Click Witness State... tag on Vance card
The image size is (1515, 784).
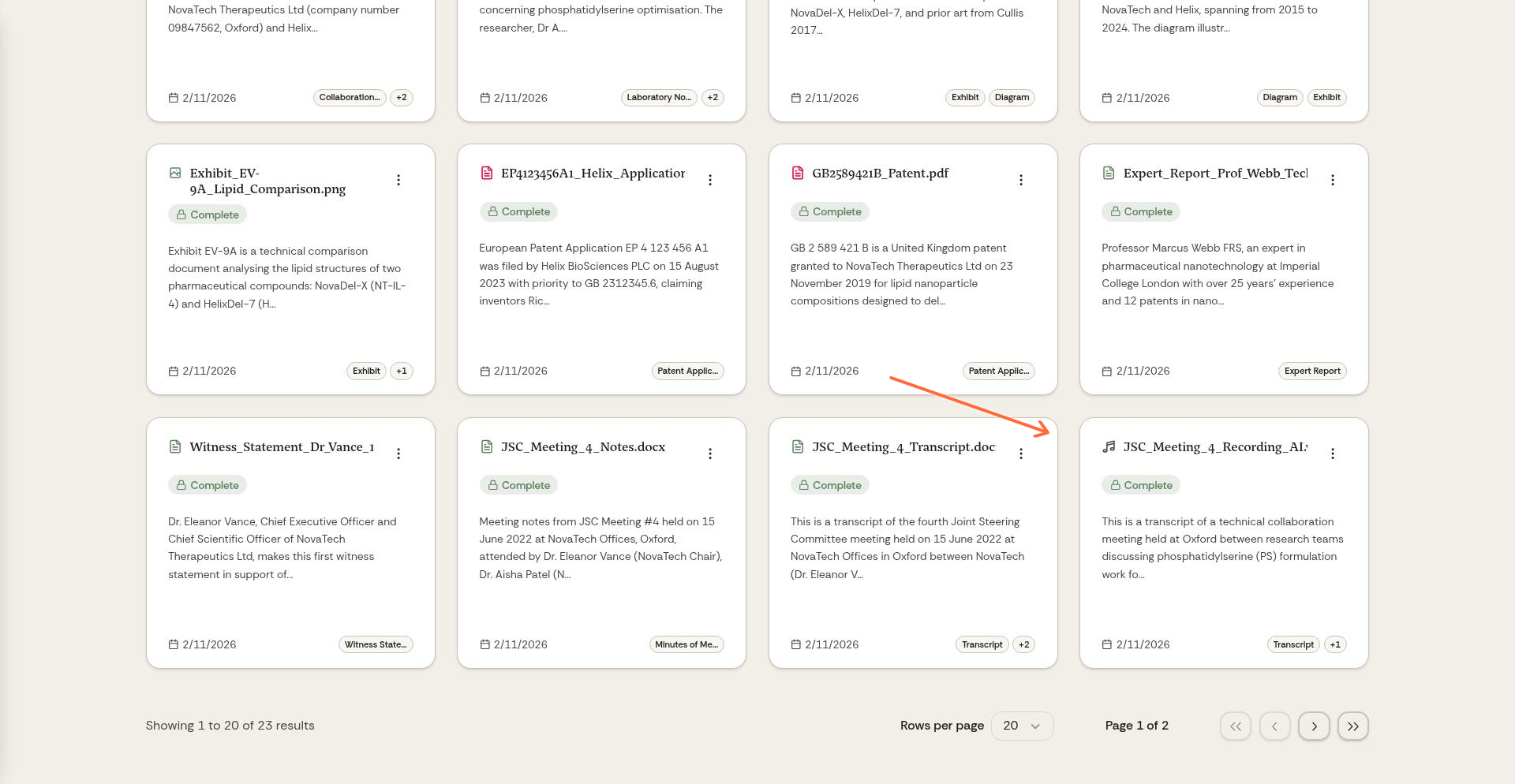pos(376,644)
